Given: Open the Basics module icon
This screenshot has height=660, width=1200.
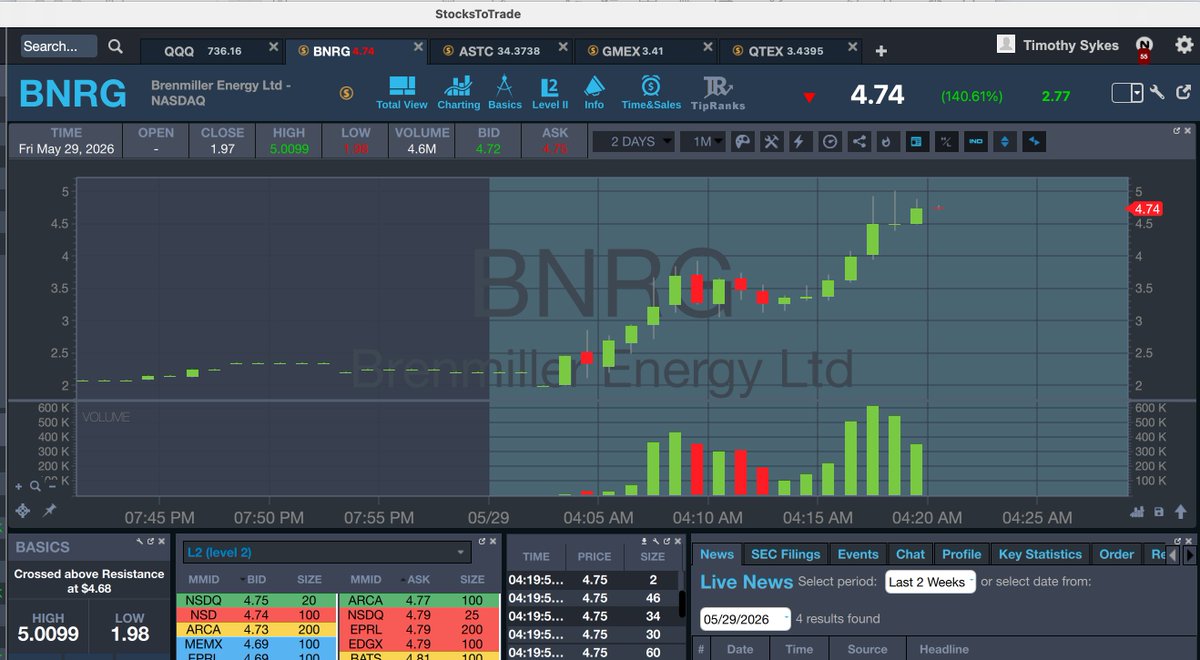Looking at the screenshot, I should (504, 92).
